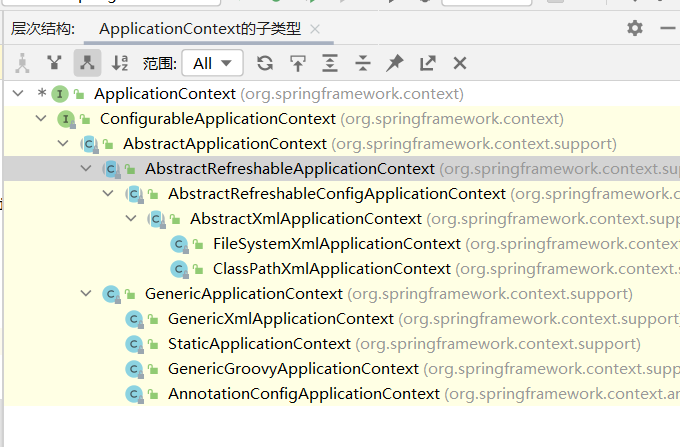The image size is (680, 447).
Task: Toggle the subtypes hierarchy button
Action: (x=87, y=63)
